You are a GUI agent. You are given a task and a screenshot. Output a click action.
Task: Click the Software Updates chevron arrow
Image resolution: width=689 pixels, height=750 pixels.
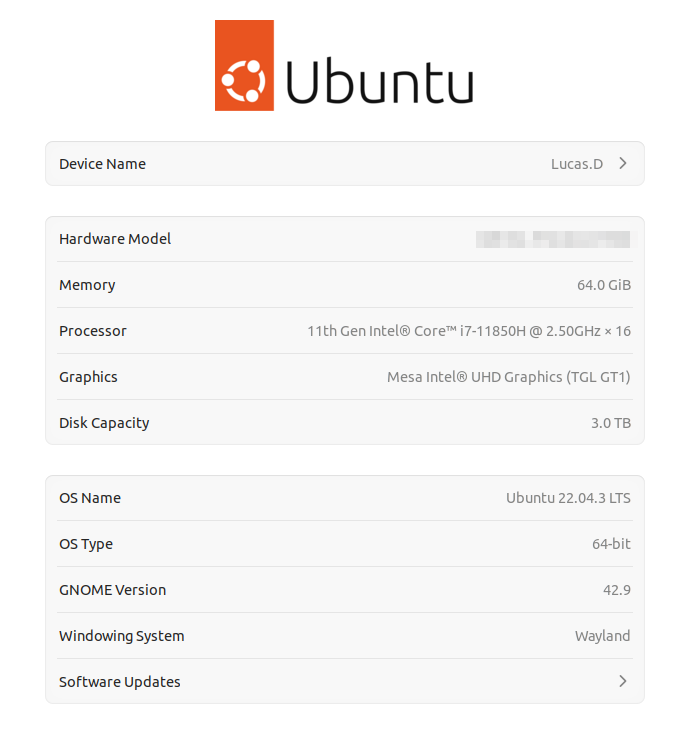622,681
